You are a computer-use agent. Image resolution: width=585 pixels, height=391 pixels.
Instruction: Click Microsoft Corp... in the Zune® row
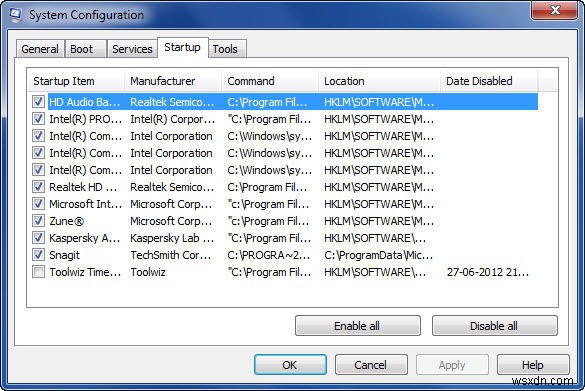[171, 221]
